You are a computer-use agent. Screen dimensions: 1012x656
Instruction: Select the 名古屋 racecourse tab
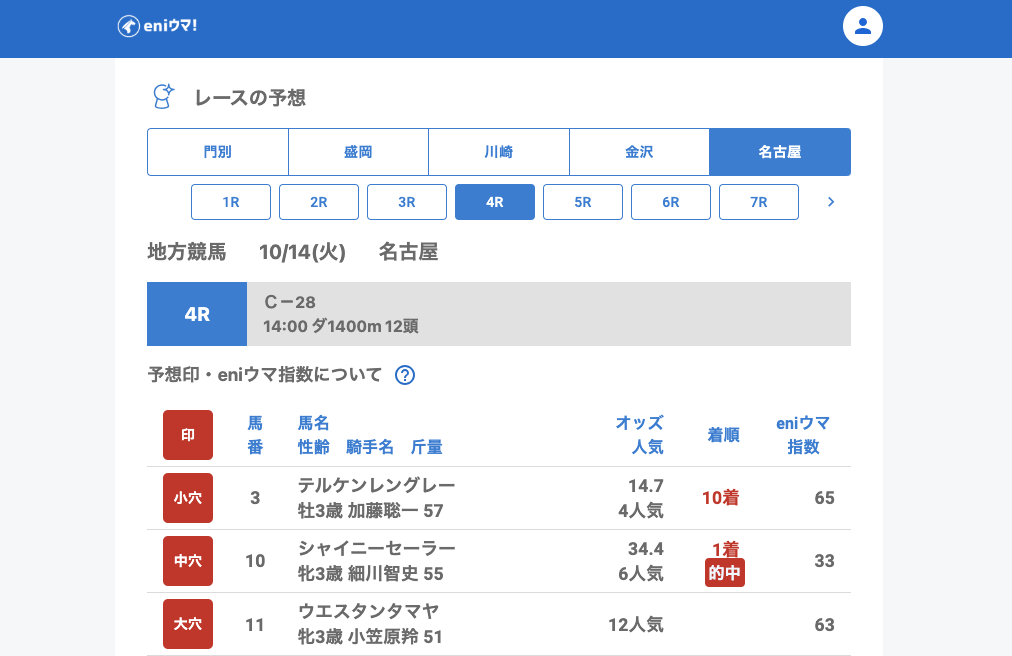[x=780, y=152]
